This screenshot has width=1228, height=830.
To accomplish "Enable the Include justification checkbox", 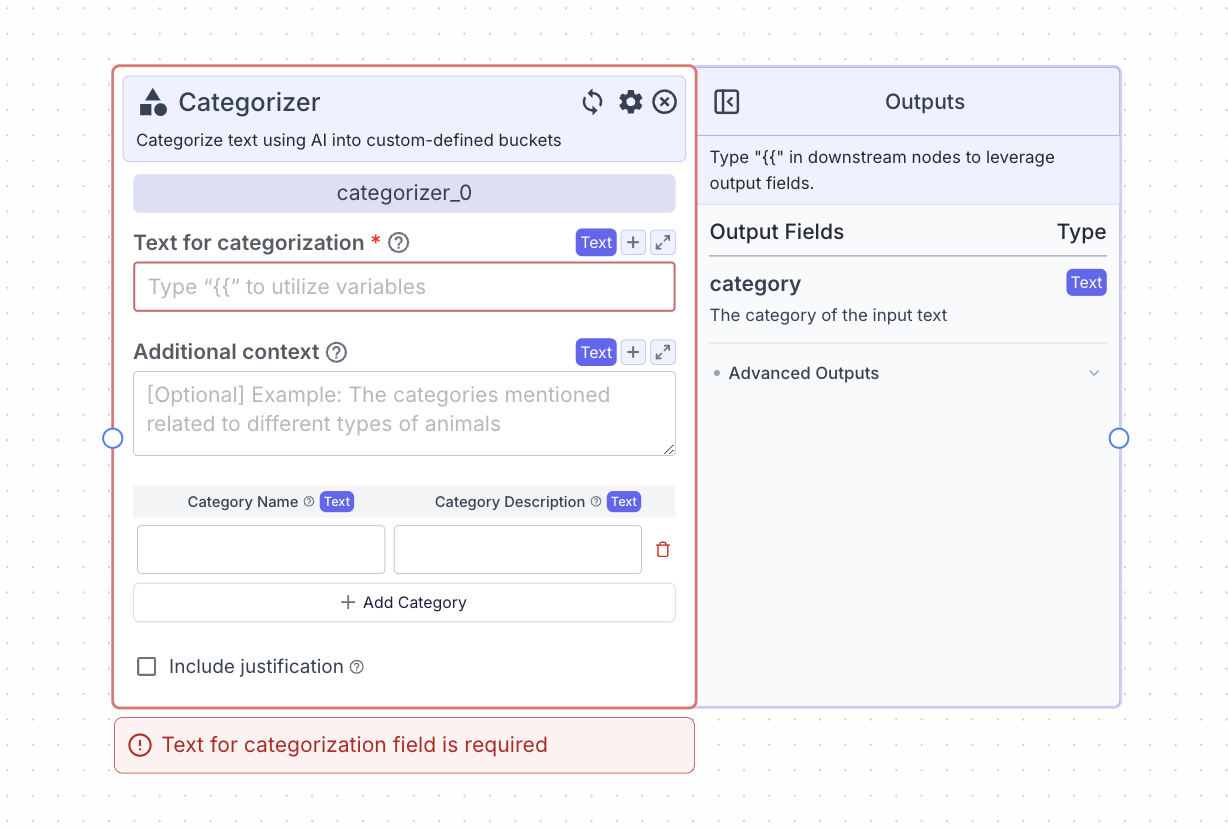I will [147, 667].
